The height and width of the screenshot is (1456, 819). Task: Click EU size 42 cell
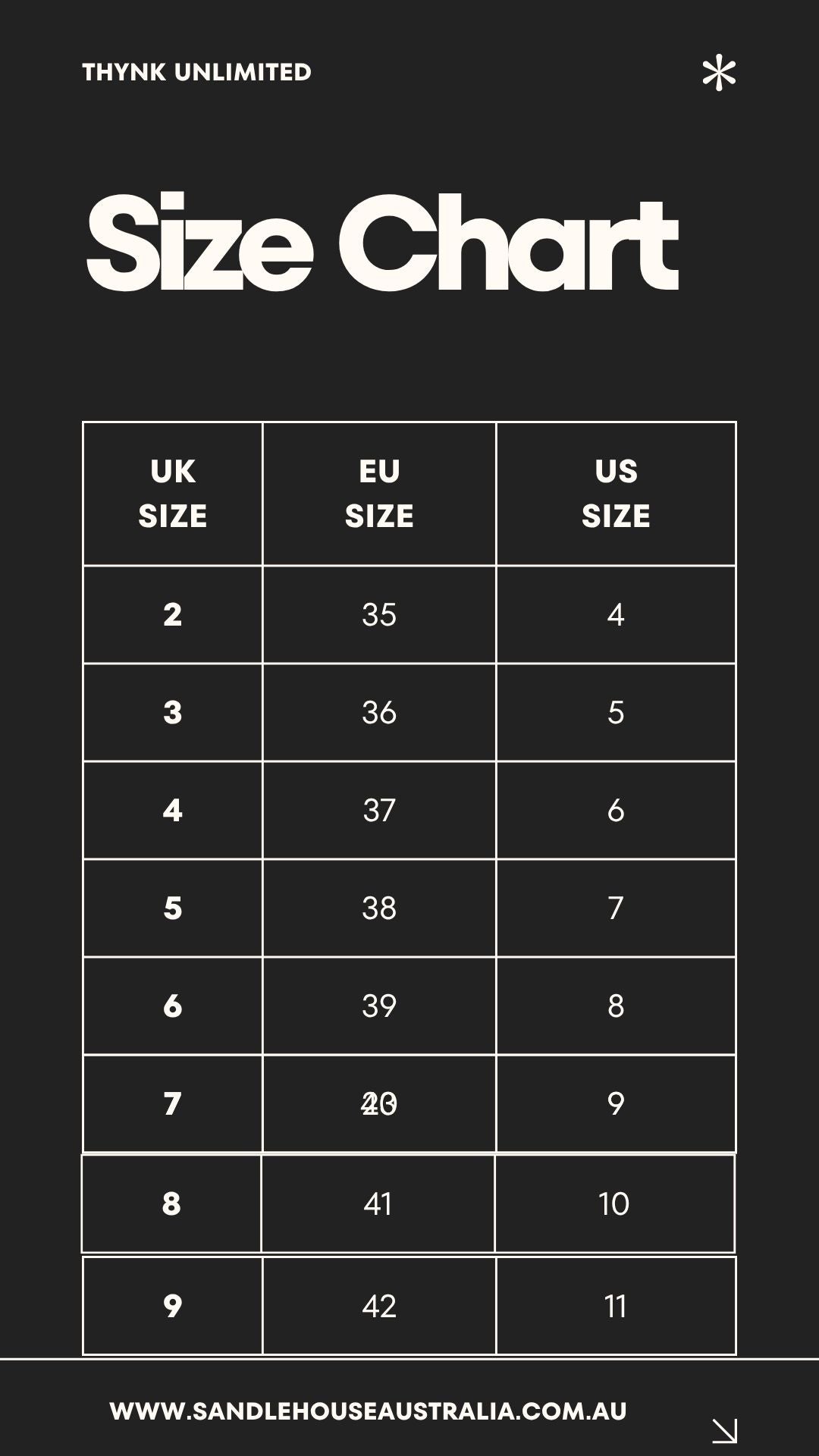[x=379, y=1306]
